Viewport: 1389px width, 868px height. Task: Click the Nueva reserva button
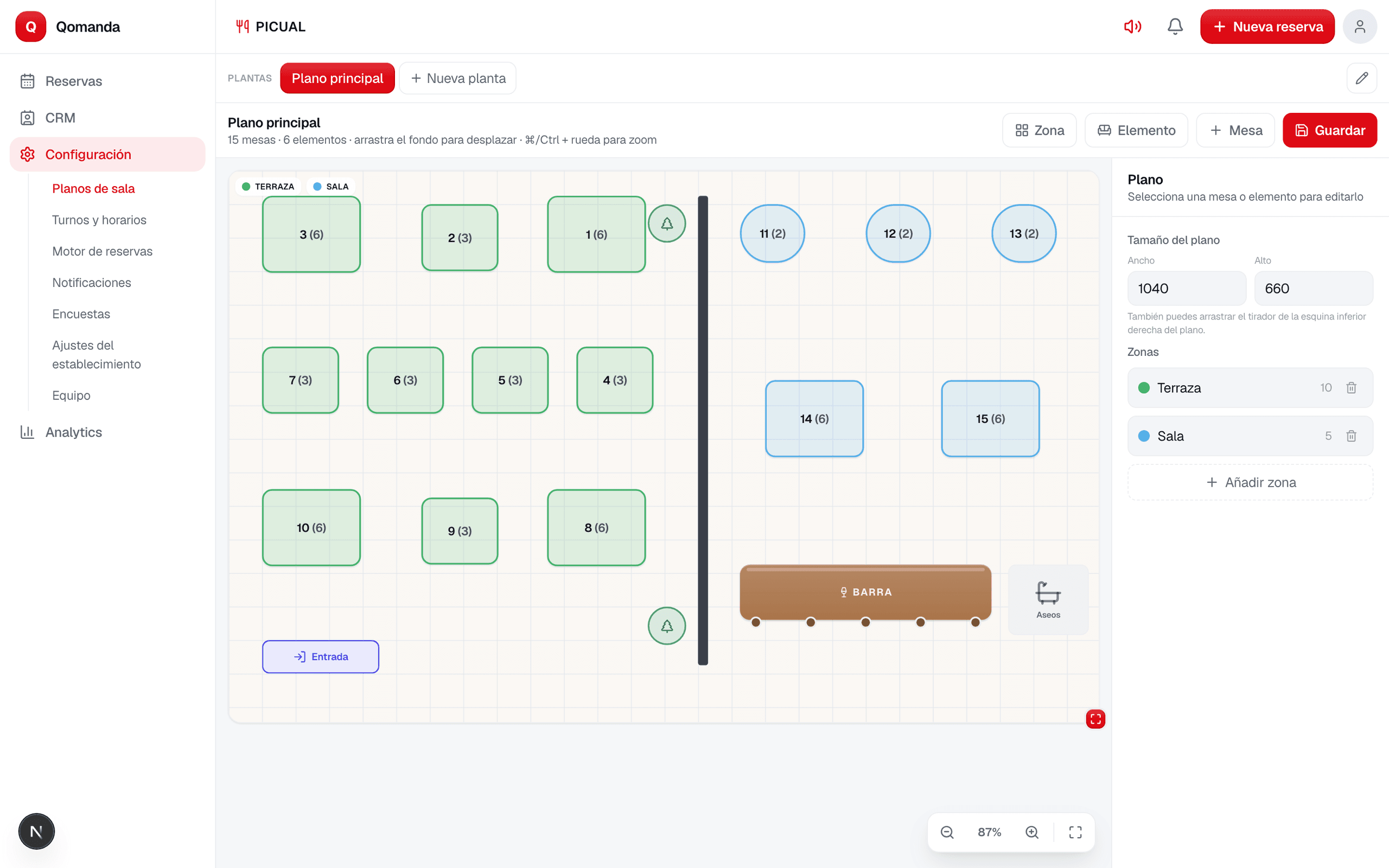(x=1267, y=27)
